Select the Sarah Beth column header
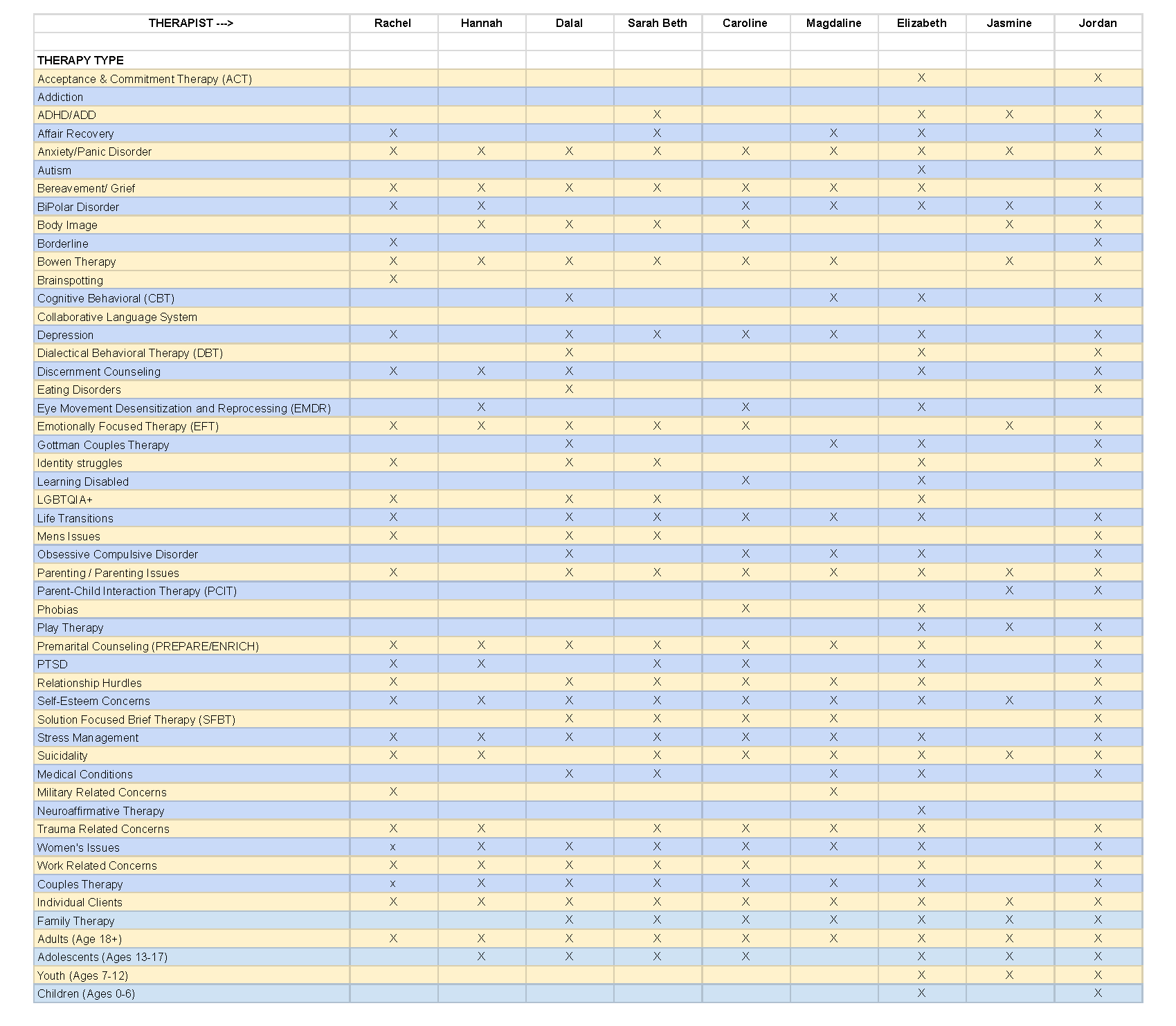The height and width of the screenshot is (1026, 1176). tap(657, 24)
